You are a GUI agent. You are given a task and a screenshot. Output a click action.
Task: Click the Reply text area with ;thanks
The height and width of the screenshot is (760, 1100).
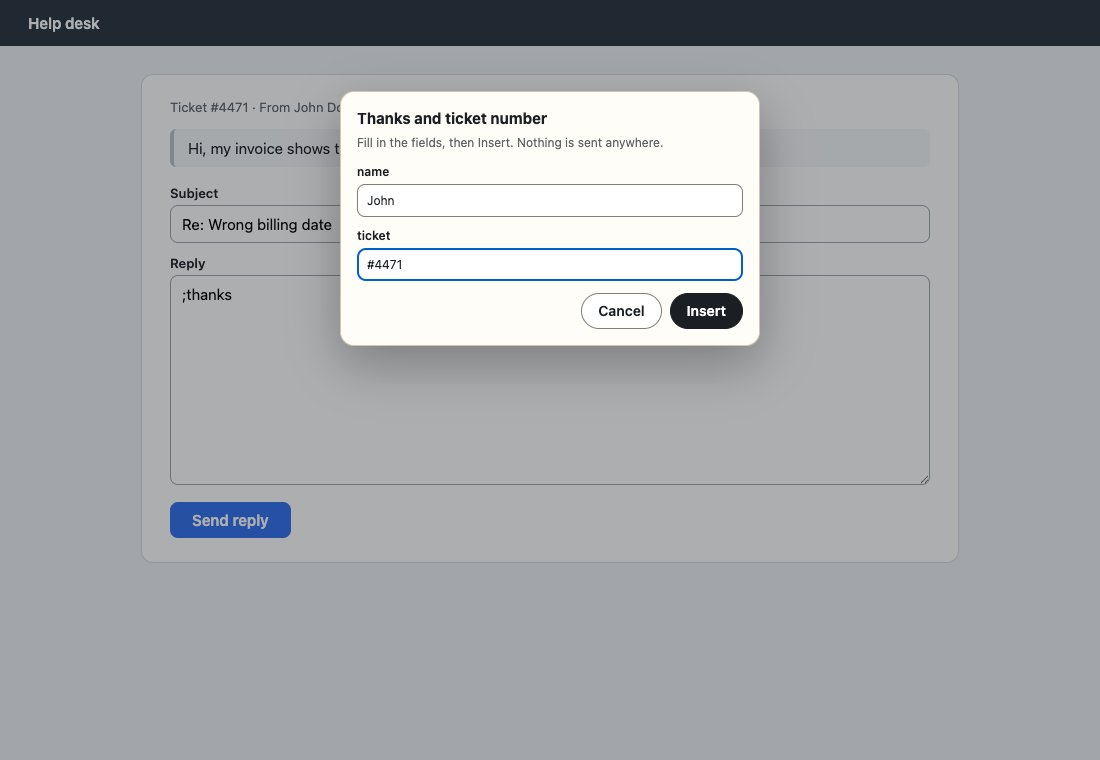[x=549, y=380]
